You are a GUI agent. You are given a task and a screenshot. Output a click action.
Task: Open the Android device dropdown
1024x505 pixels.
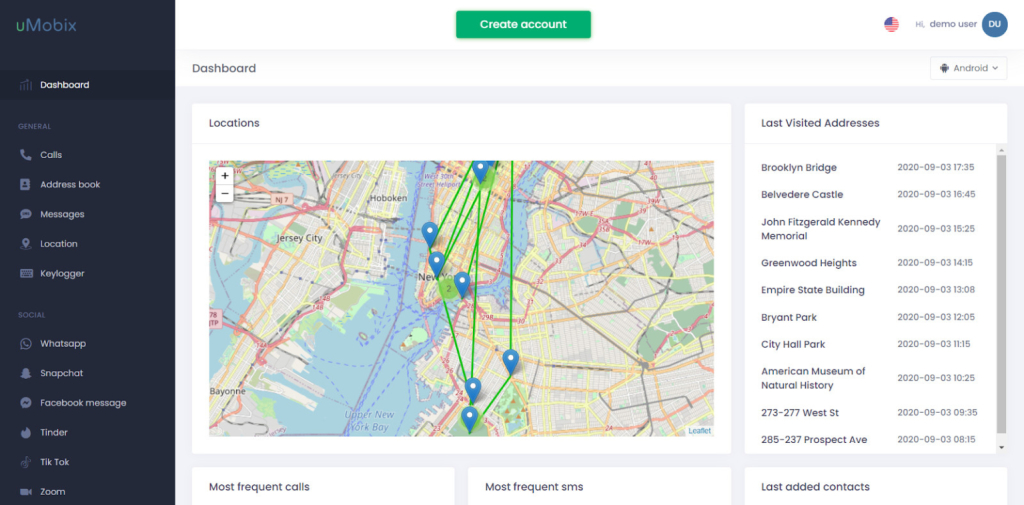tap(968, 68)
